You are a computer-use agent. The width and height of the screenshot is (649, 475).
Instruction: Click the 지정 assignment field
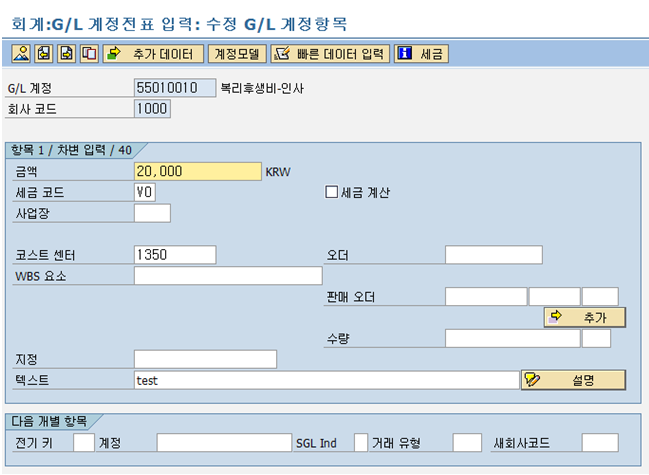coord(206,359)
